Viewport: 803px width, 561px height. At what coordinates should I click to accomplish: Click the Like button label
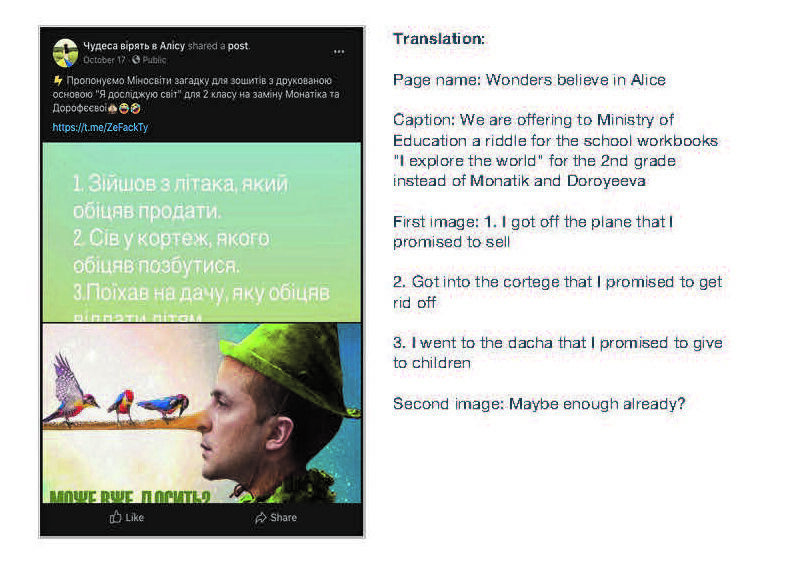[134, 517]
